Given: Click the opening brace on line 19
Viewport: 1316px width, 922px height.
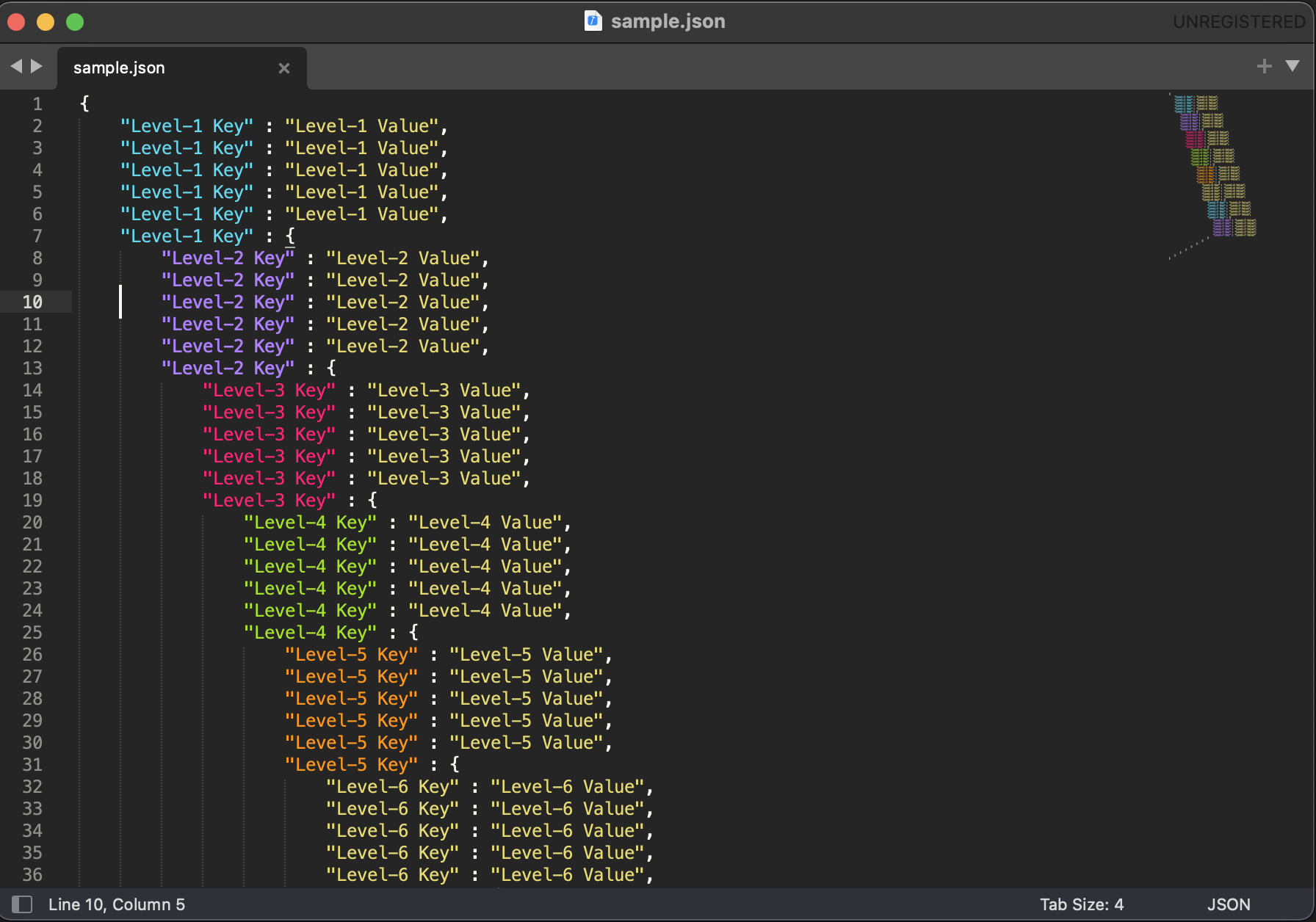Looking at the screenshot, I should [x=372, y=501].
